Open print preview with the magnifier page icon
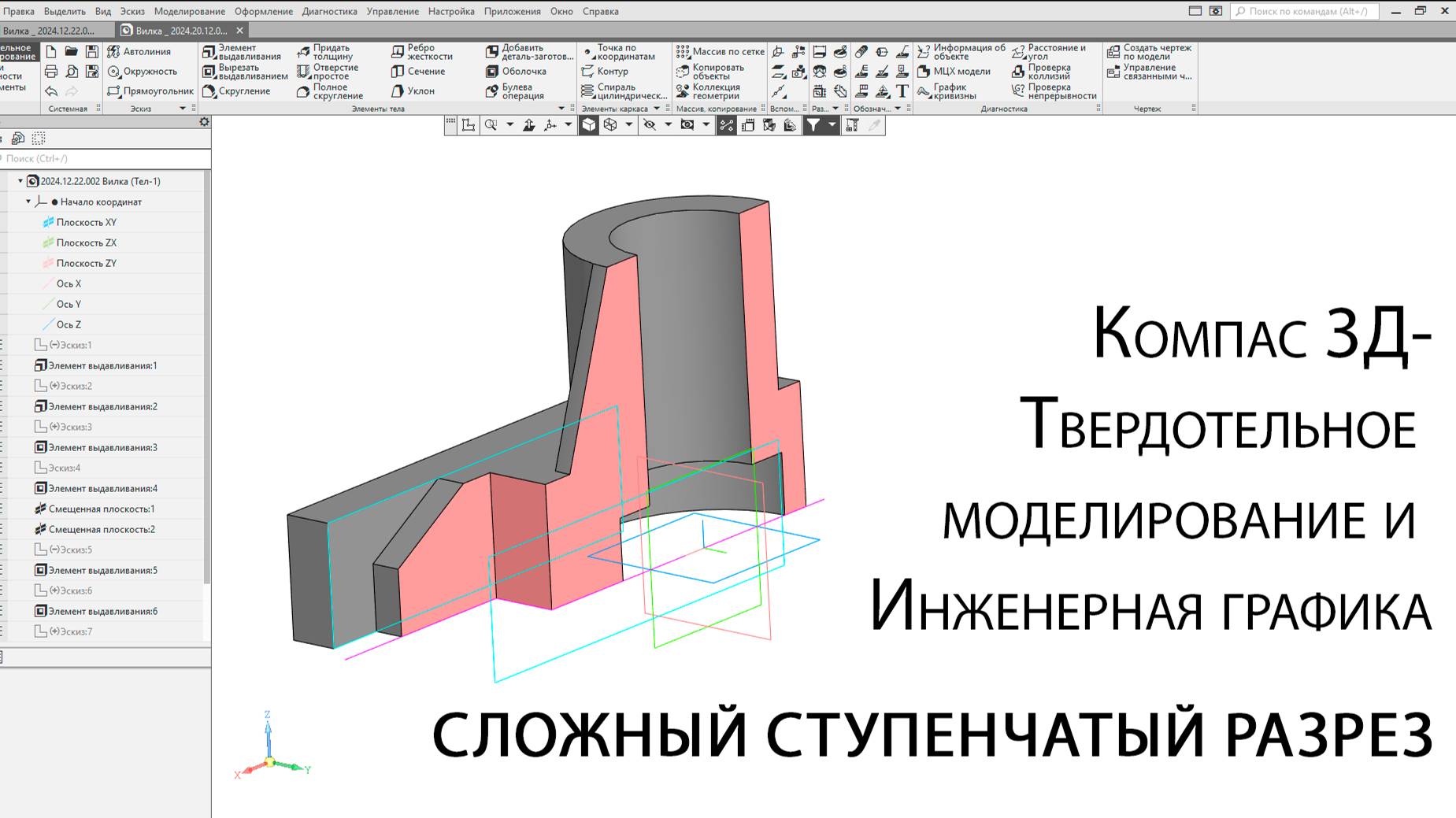The image size is (1456, 818). (72, 72)
